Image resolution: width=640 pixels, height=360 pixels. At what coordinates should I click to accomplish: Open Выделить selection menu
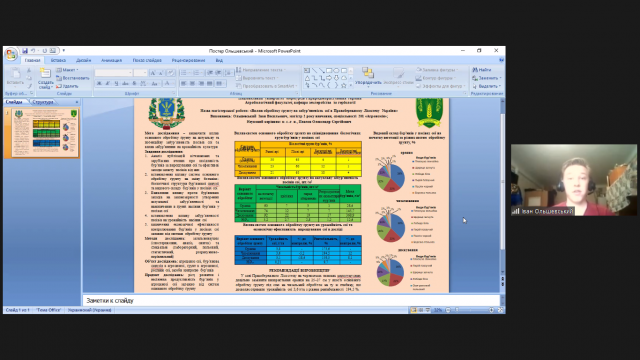click(487, 86)
